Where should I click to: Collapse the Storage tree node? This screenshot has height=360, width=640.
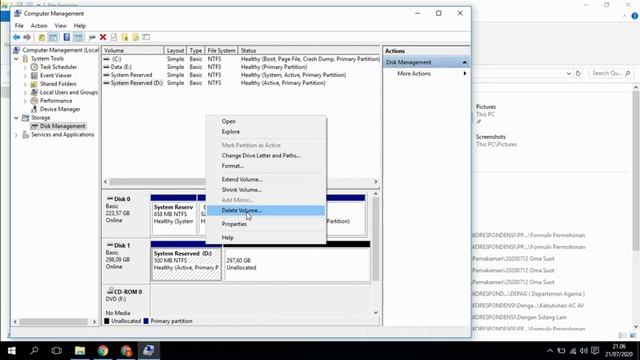16,118
